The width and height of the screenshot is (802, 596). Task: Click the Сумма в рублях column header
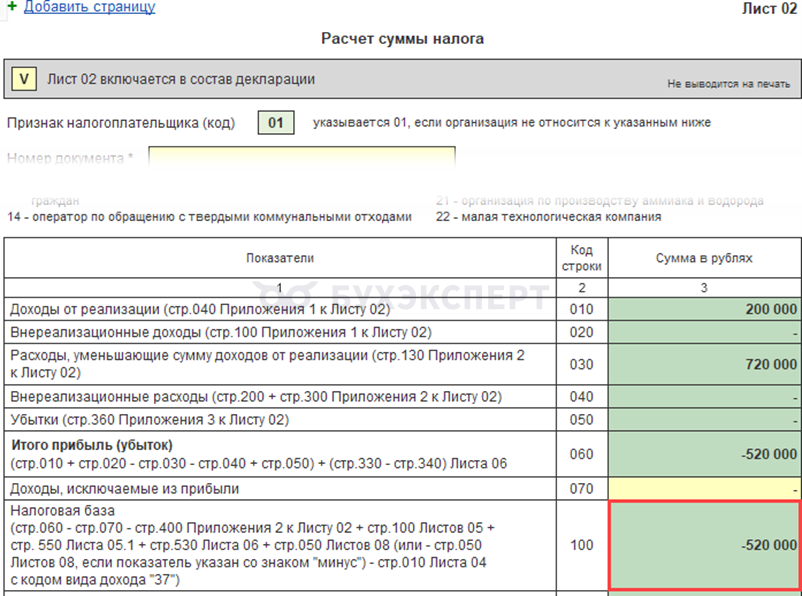(704, 258)
